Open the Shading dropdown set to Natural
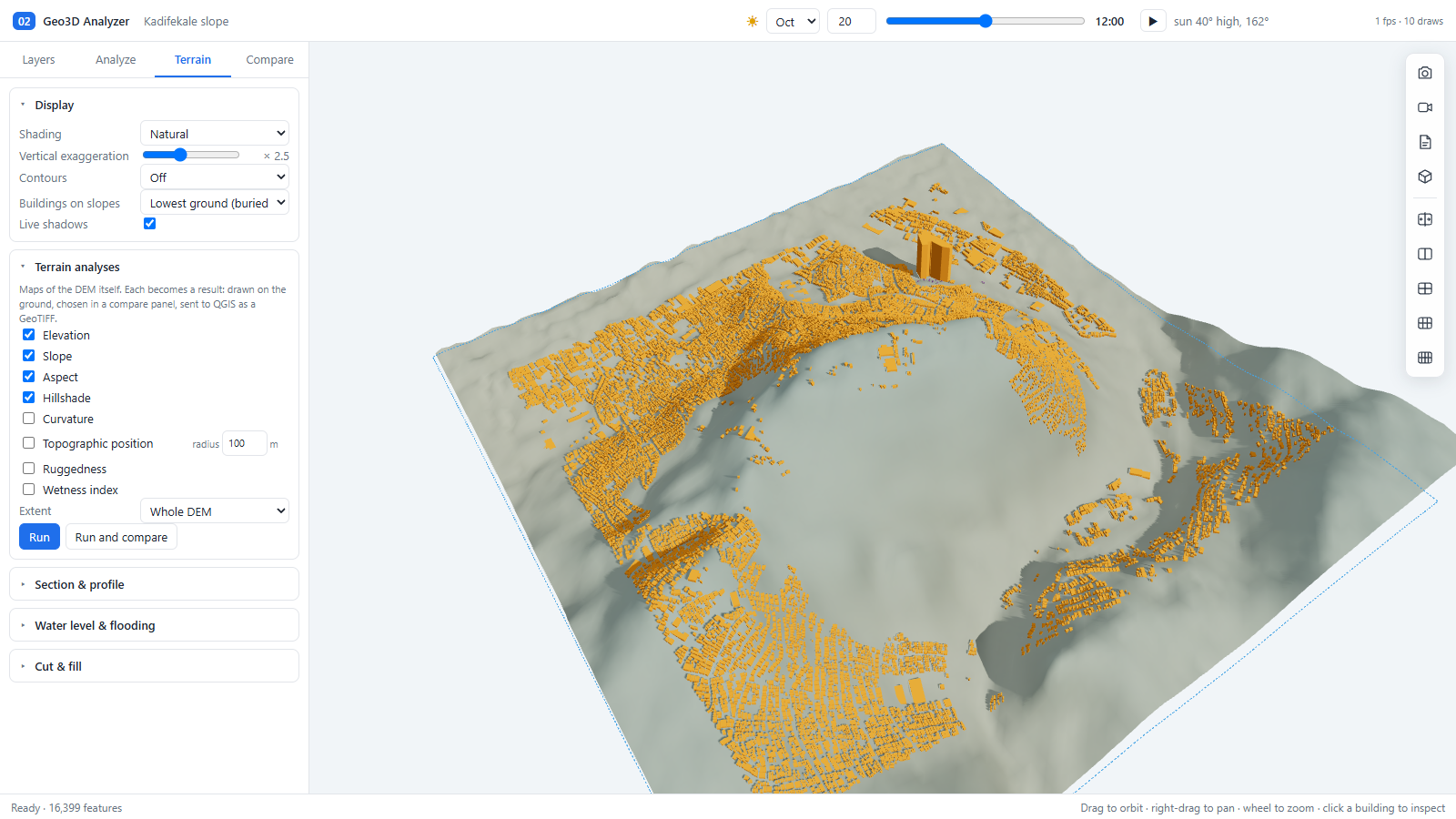Screen dimensions: 1456x819 215,134
